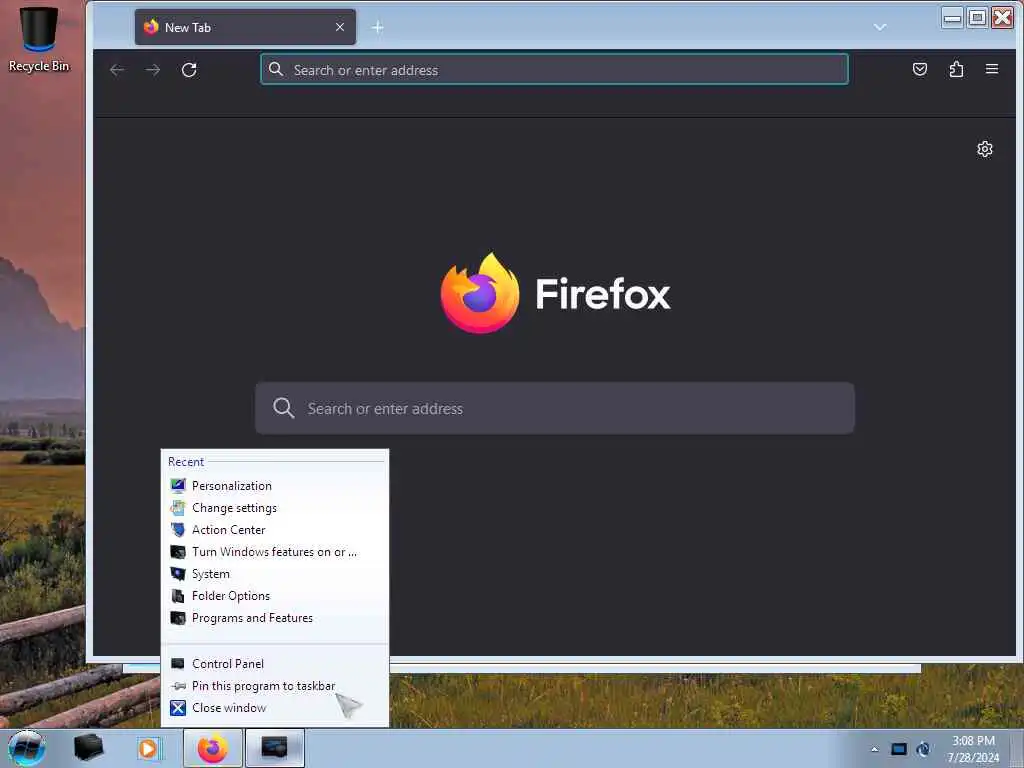
Task: Open Change settings from the Recent list
Action: tap(274, 508)
